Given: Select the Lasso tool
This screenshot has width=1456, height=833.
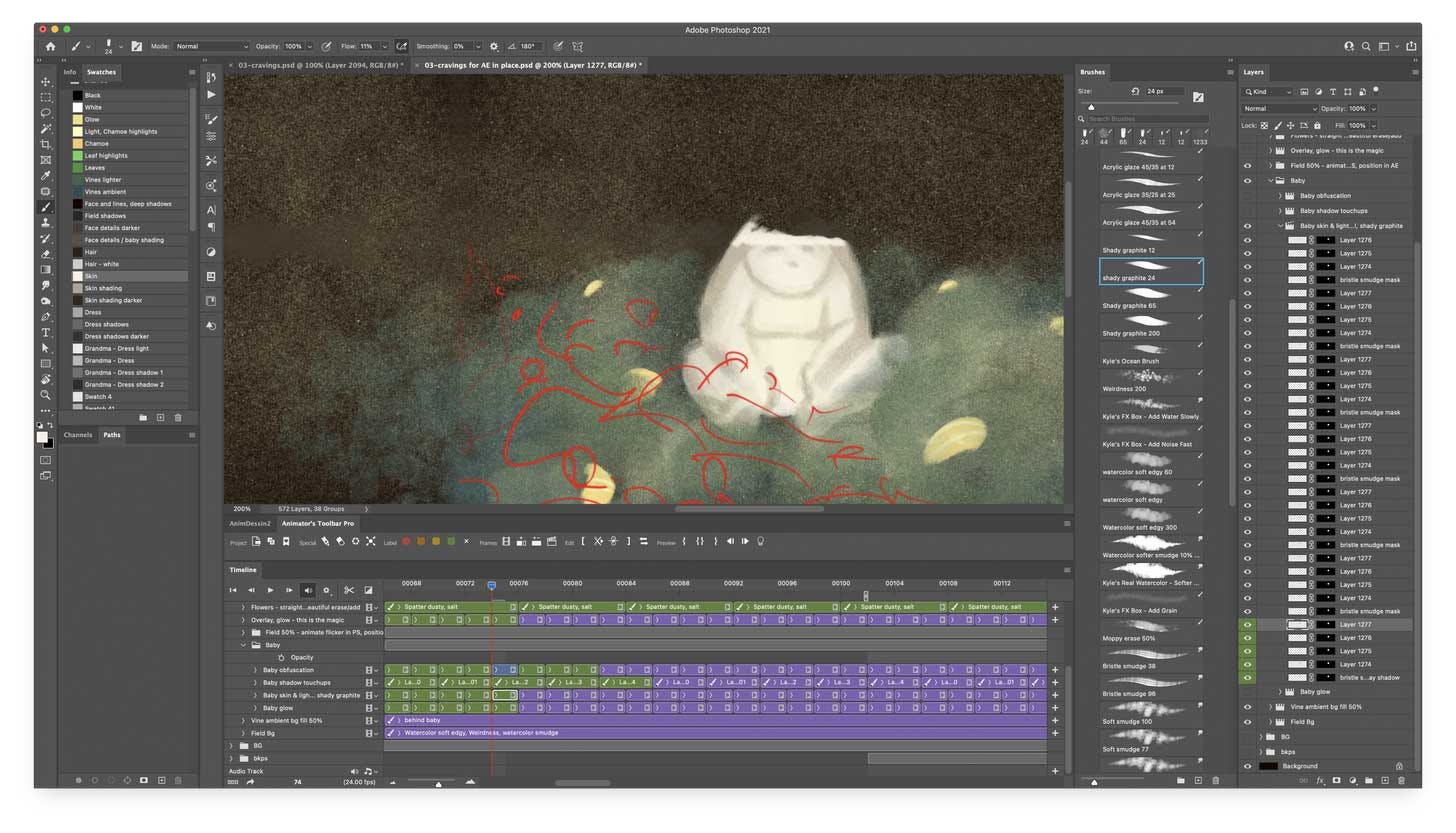Looking at the screenshot, I should [x=45, y=113].
